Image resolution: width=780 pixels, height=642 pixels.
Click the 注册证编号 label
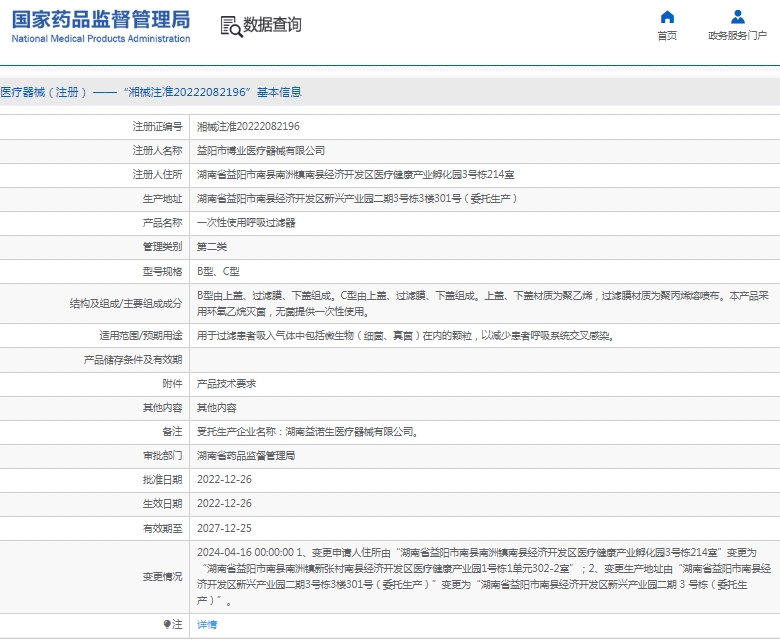(158, 126)
